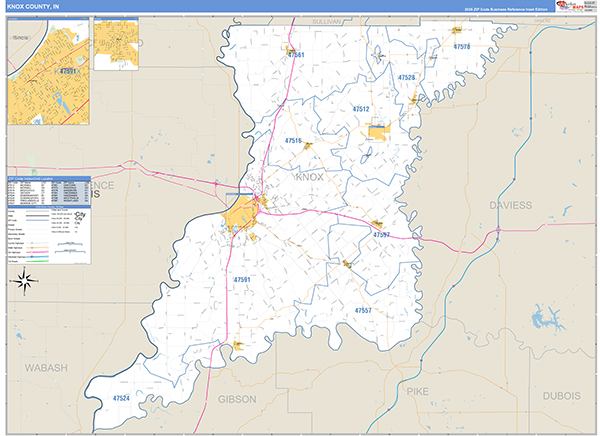Click ZIP code label 47597
Screen dimensions: 600x436
pos(382,235)
